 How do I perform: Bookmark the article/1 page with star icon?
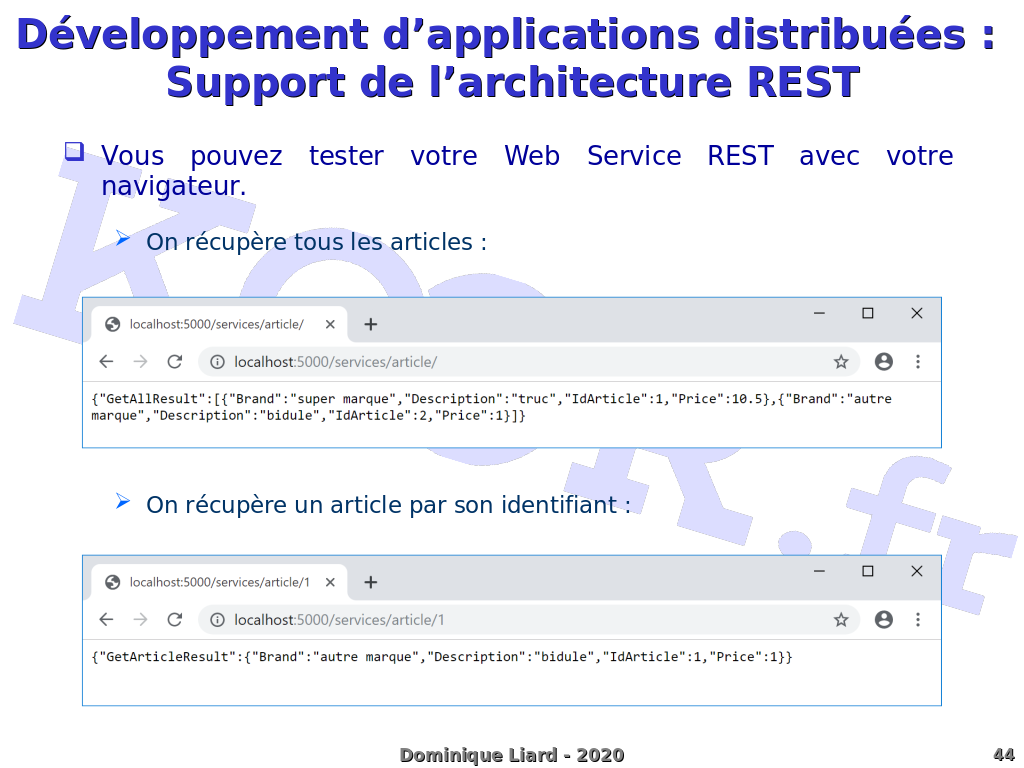(841, 620)
